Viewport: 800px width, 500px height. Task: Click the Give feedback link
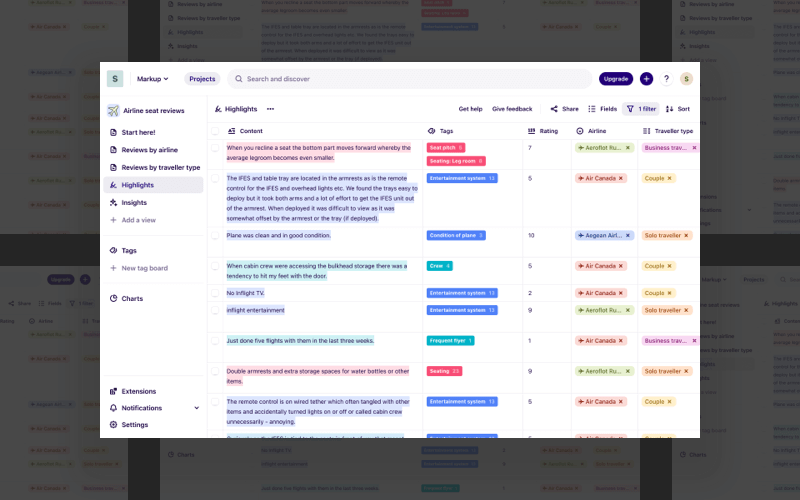point(512,109)
